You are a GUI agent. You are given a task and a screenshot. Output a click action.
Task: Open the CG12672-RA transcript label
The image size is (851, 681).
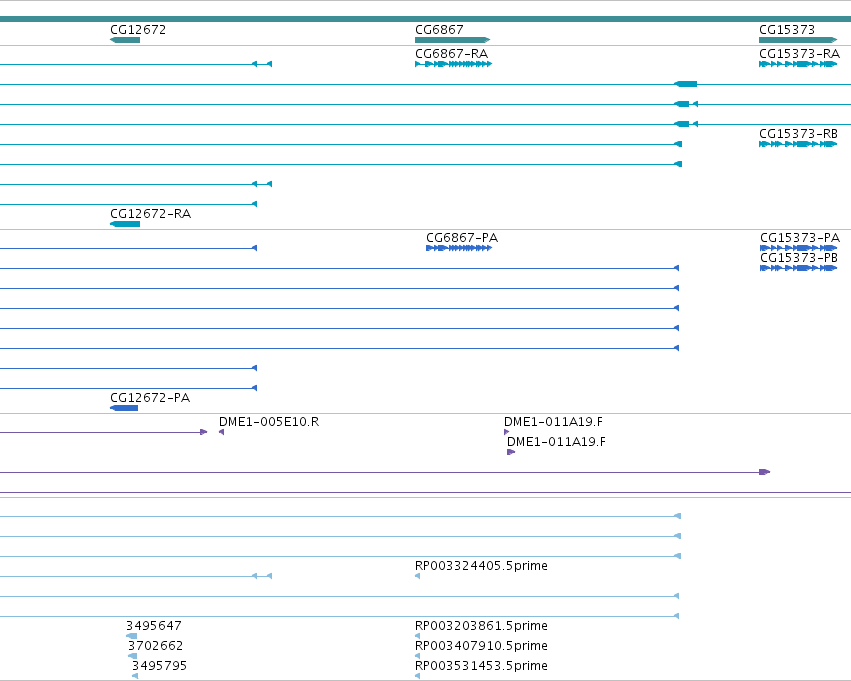(x=150, y=214)
